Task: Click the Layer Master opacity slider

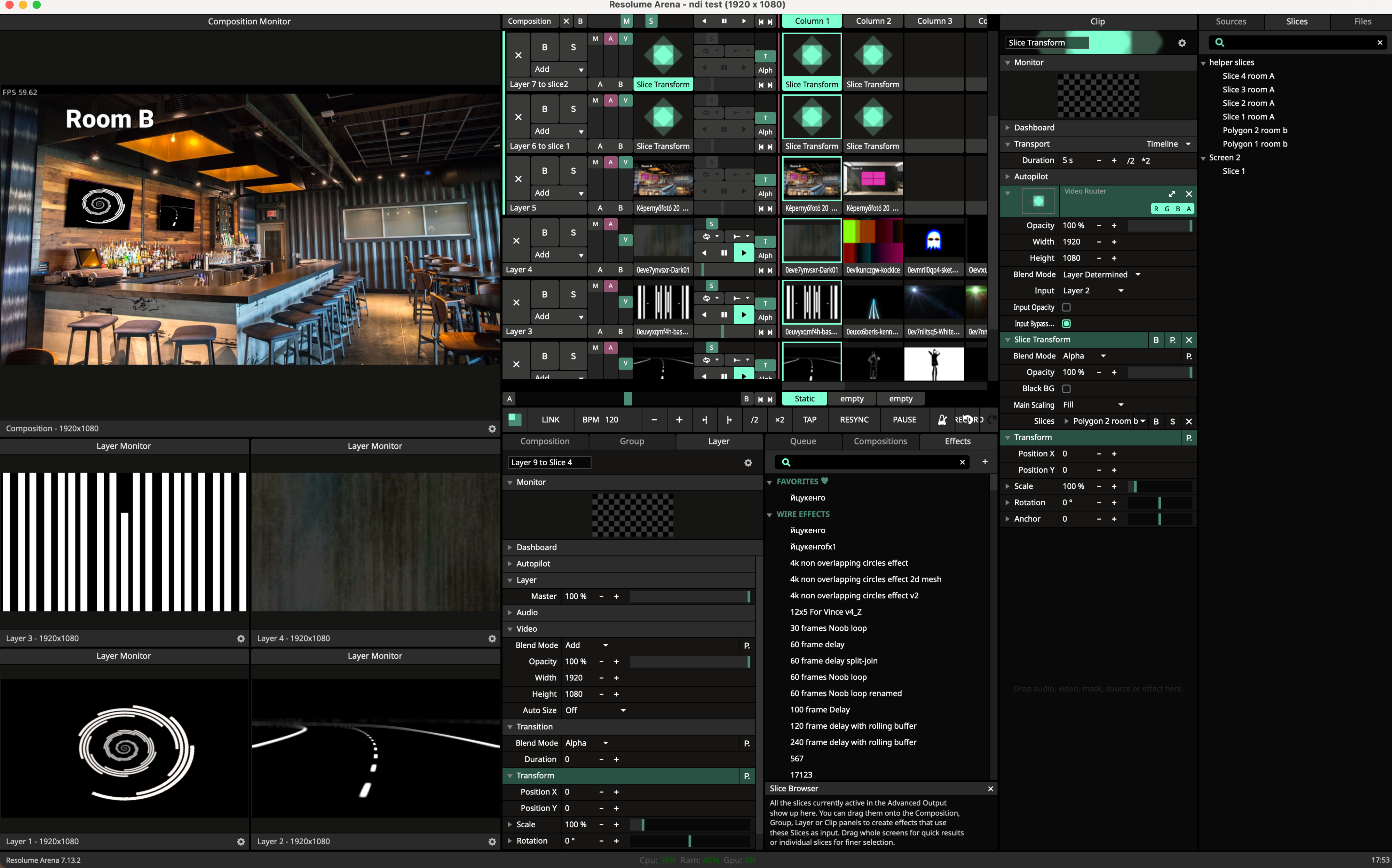Action: [x=689, y=597]
